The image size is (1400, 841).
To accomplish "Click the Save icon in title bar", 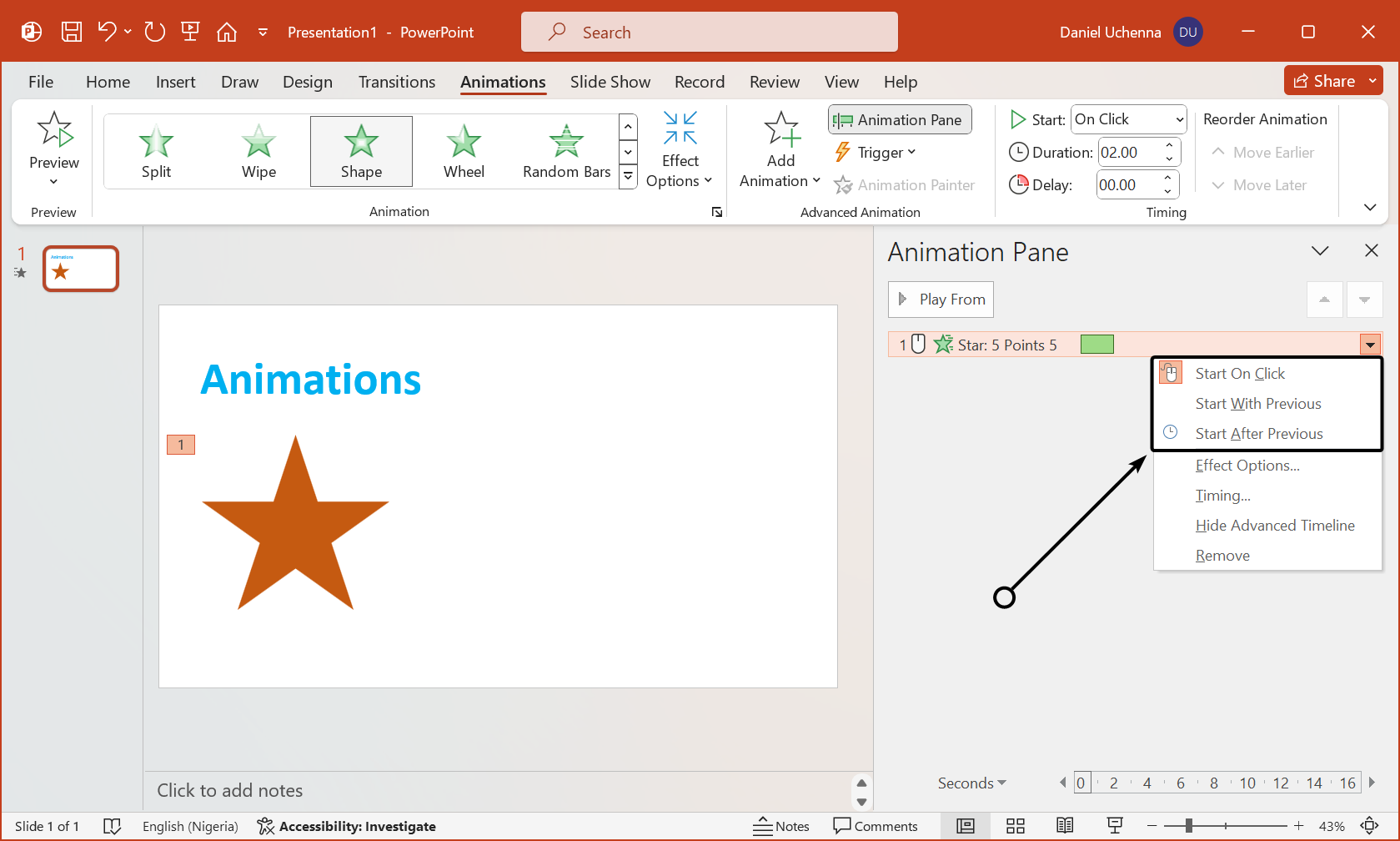I will [x=72, y=32].
